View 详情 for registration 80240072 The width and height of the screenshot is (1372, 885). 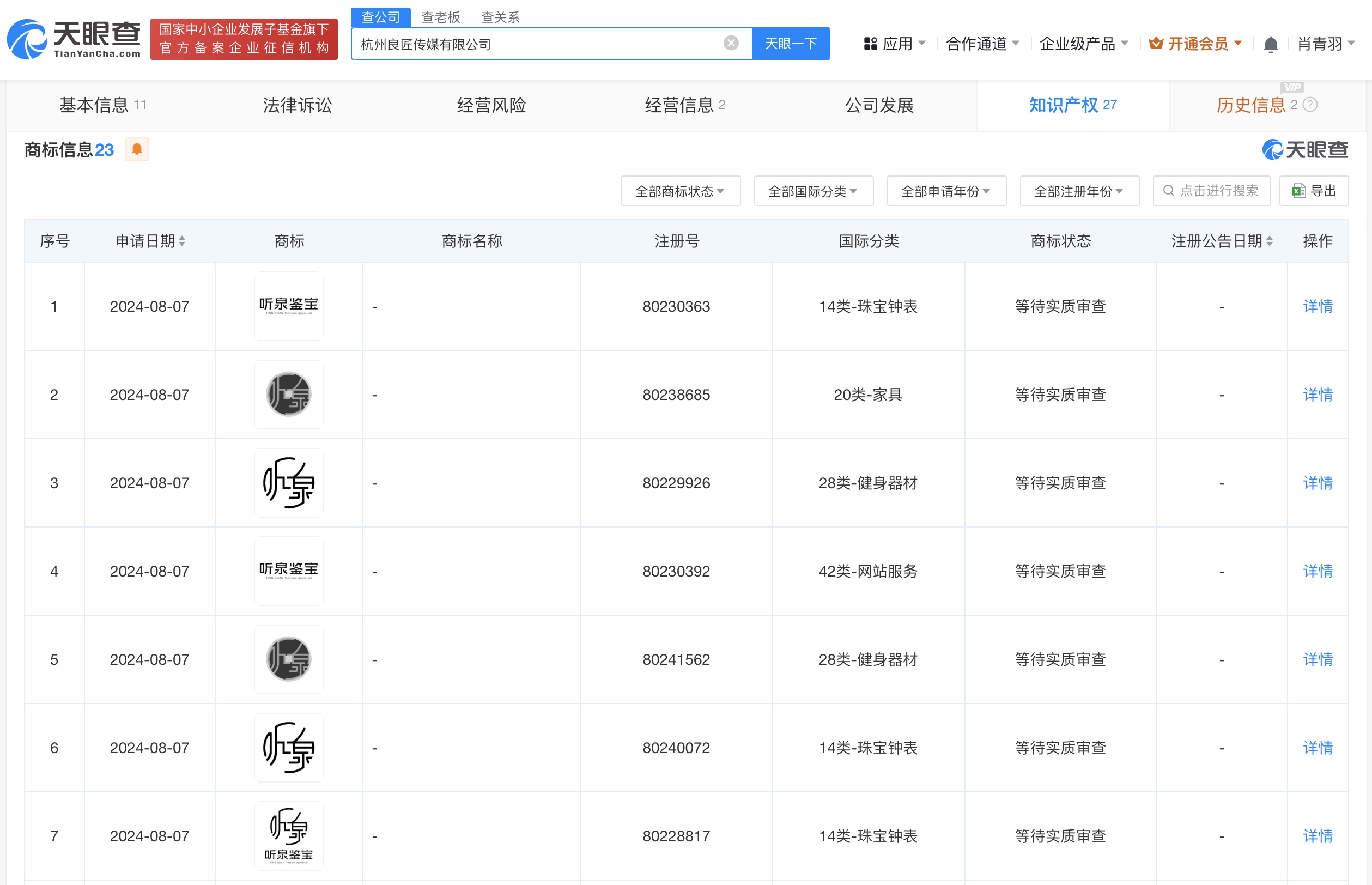pos(1318,748)
